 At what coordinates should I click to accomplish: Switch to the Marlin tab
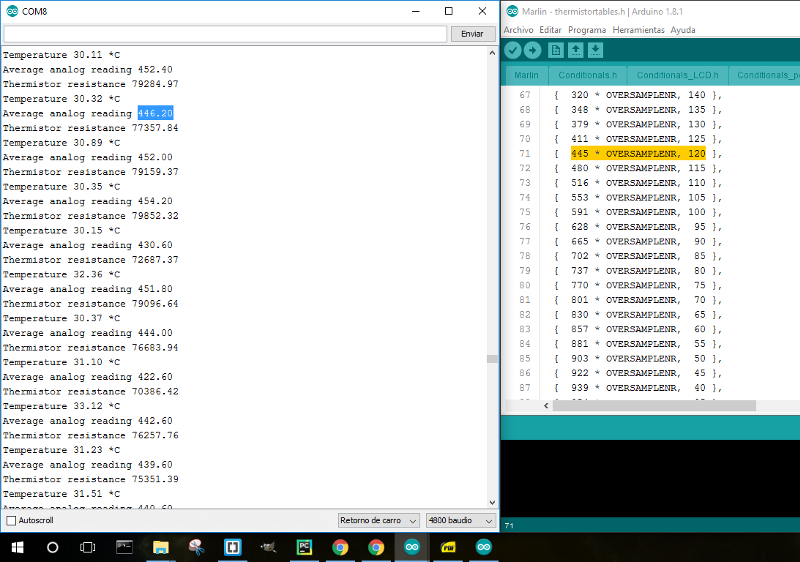pyautogui.click(x=526, y=75)
